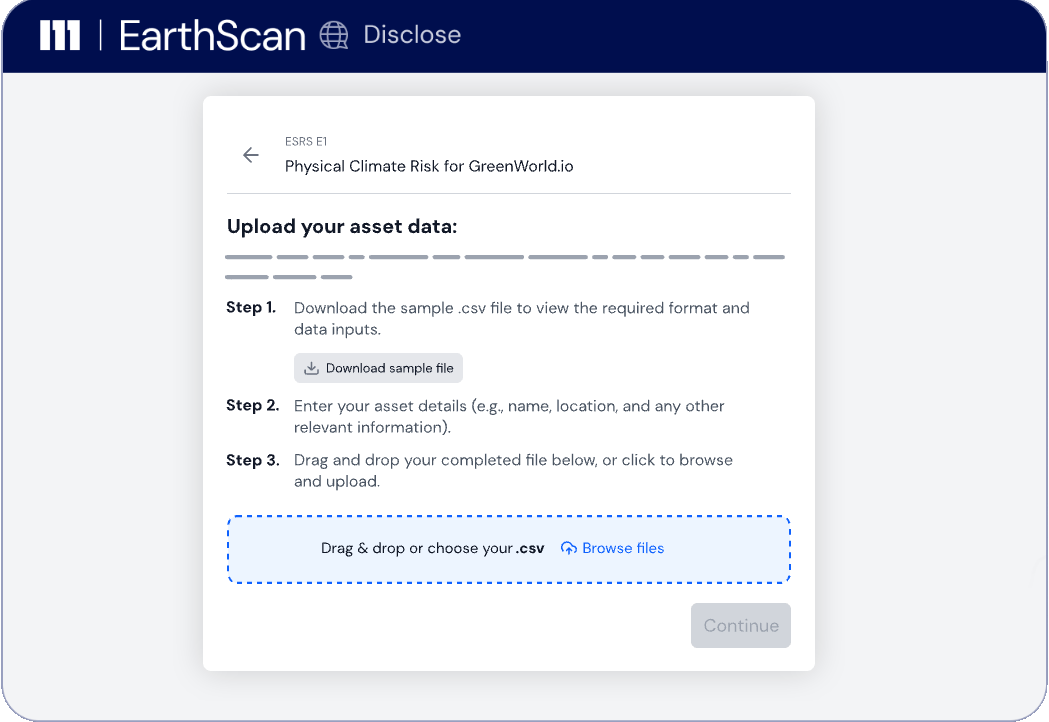Viewport: 1049px width, 722px height.
Task: Click 'Drag & drop or choose your .csv' text
Action: 432,548
